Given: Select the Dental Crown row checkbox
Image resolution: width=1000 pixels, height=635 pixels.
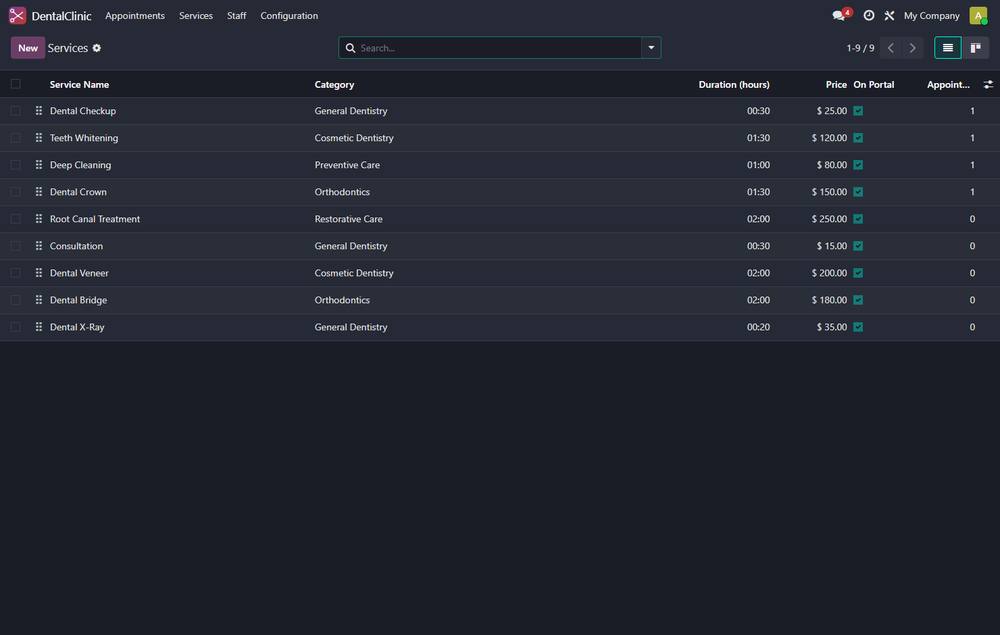Looking at the screenshot, I should pyautogui.click(x=15, y=192).
